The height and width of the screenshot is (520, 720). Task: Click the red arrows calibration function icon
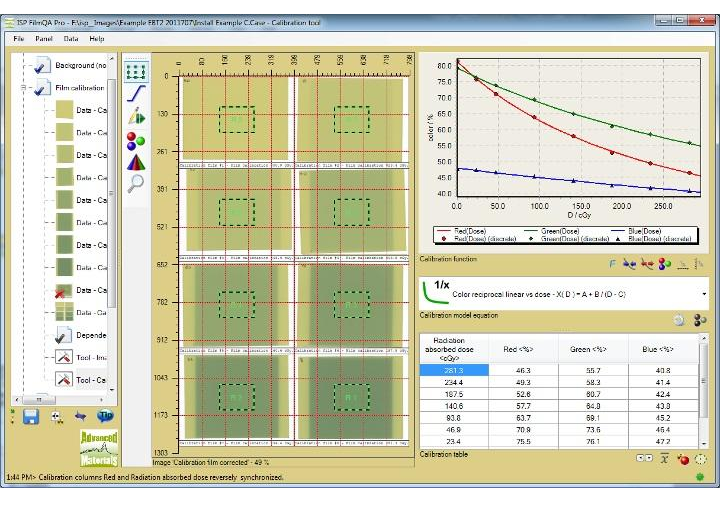(x=647, y=264)
